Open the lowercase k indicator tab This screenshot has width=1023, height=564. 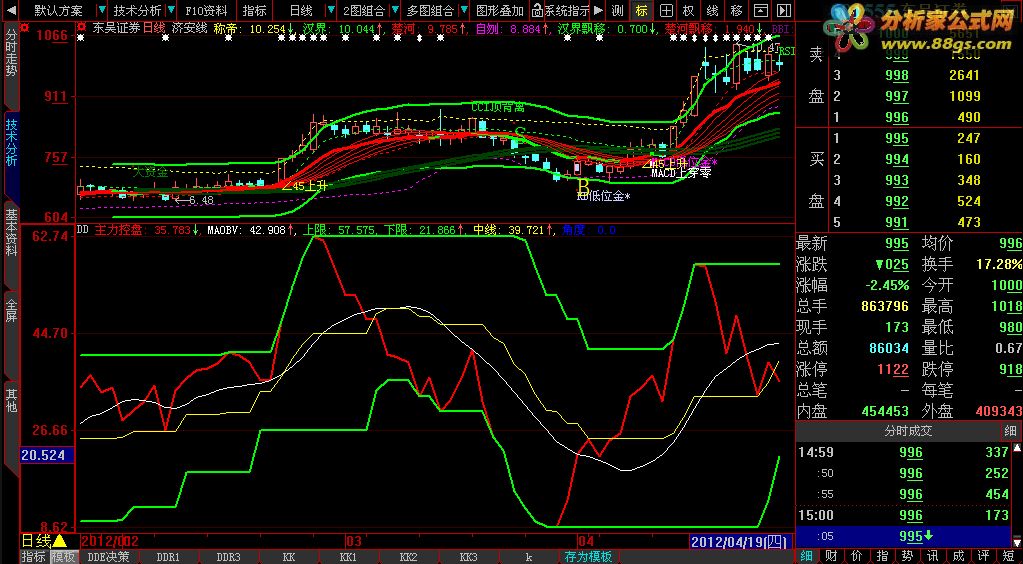[528, 557]
